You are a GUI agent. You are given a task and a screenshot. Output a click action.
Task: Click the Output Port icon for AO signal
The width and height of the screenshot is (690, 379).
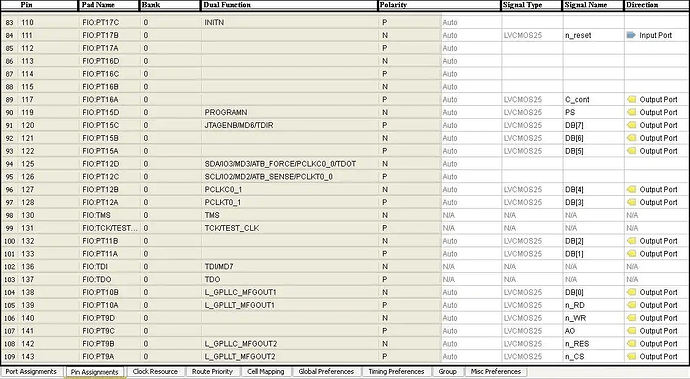click(x=631, y=331)
